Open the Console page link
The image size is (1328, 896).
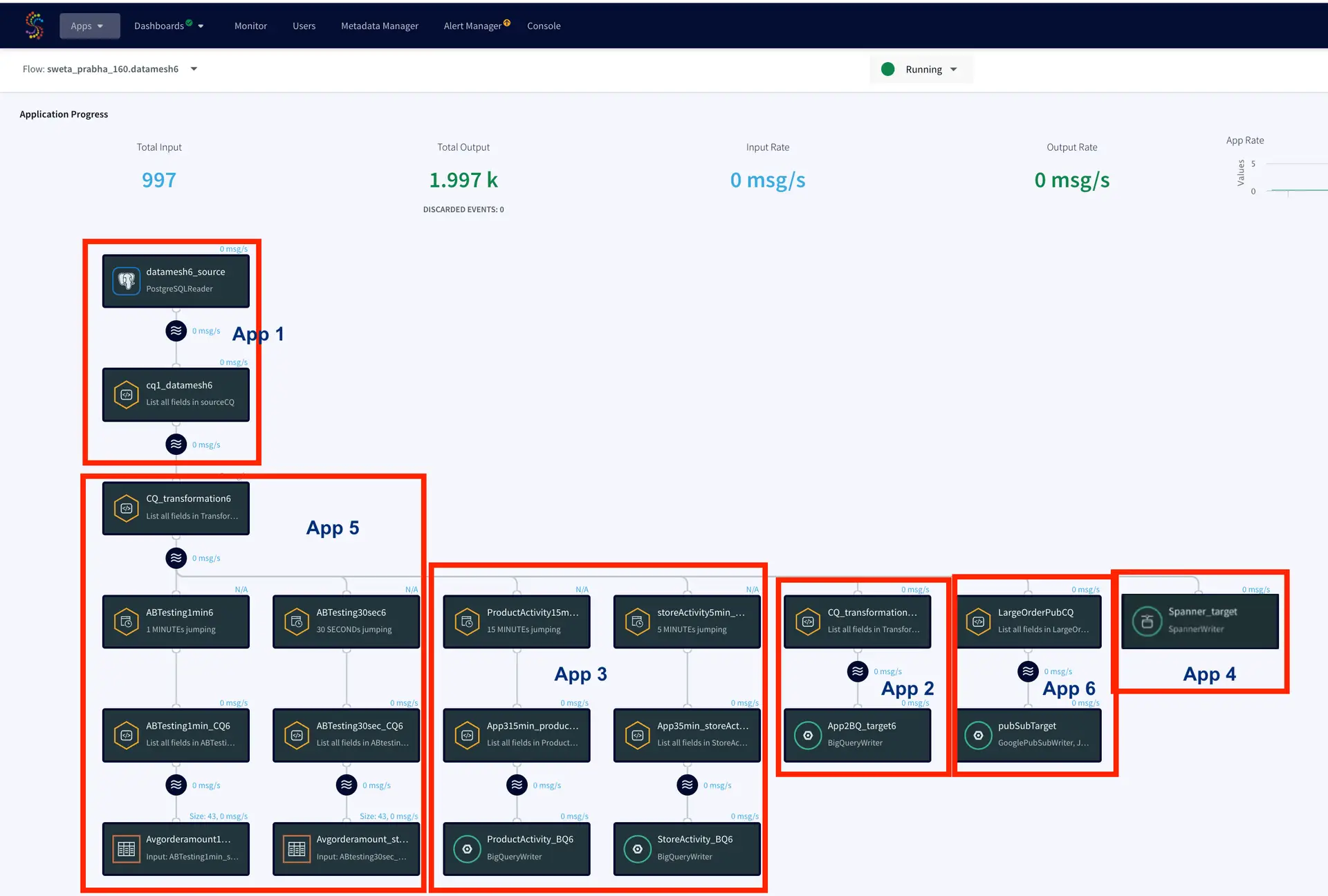click(544, 26)
